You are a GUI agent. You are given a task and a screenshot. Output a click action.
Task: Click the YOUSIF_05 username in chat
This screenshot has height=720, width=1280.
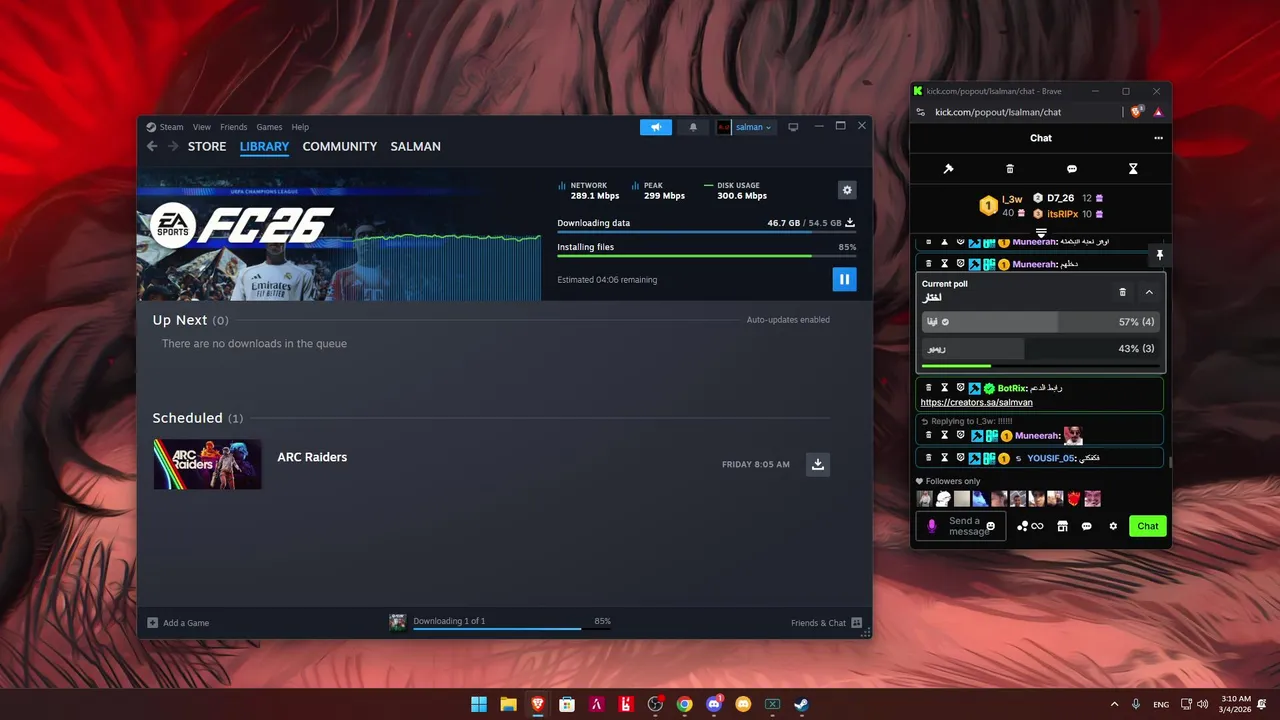pyautogui.click(x=1050, y=458)
